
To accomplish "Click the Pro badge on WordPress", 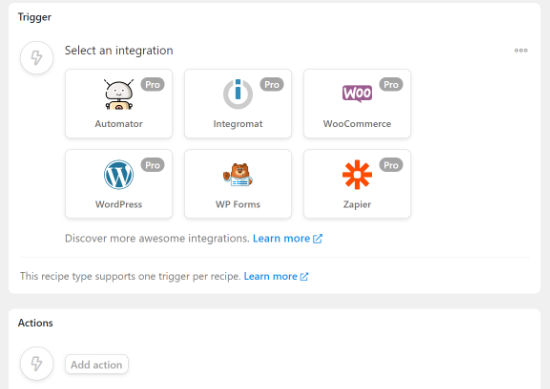I will tap(153, 165).
